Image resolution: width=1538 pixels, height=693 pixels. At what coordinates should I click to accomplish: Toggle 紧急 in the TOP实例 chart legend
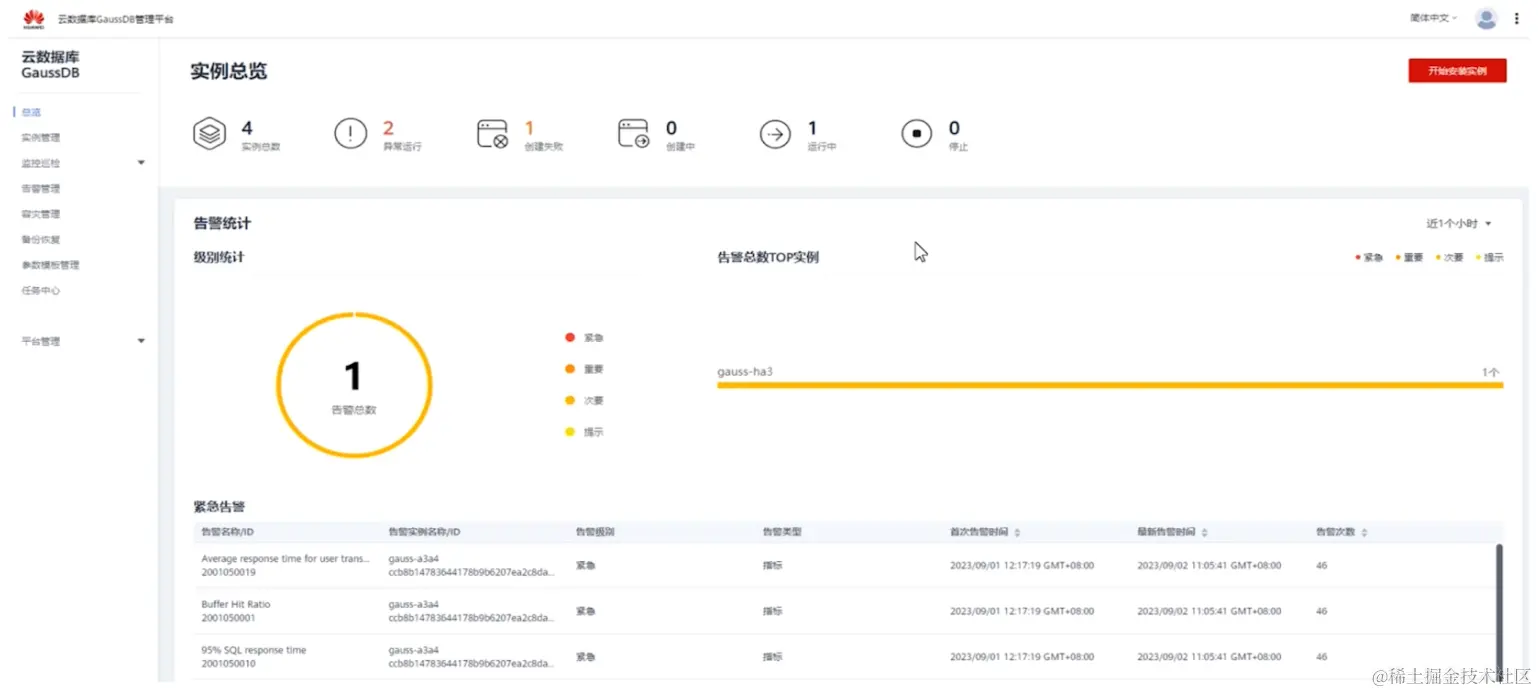[1369, 258]
